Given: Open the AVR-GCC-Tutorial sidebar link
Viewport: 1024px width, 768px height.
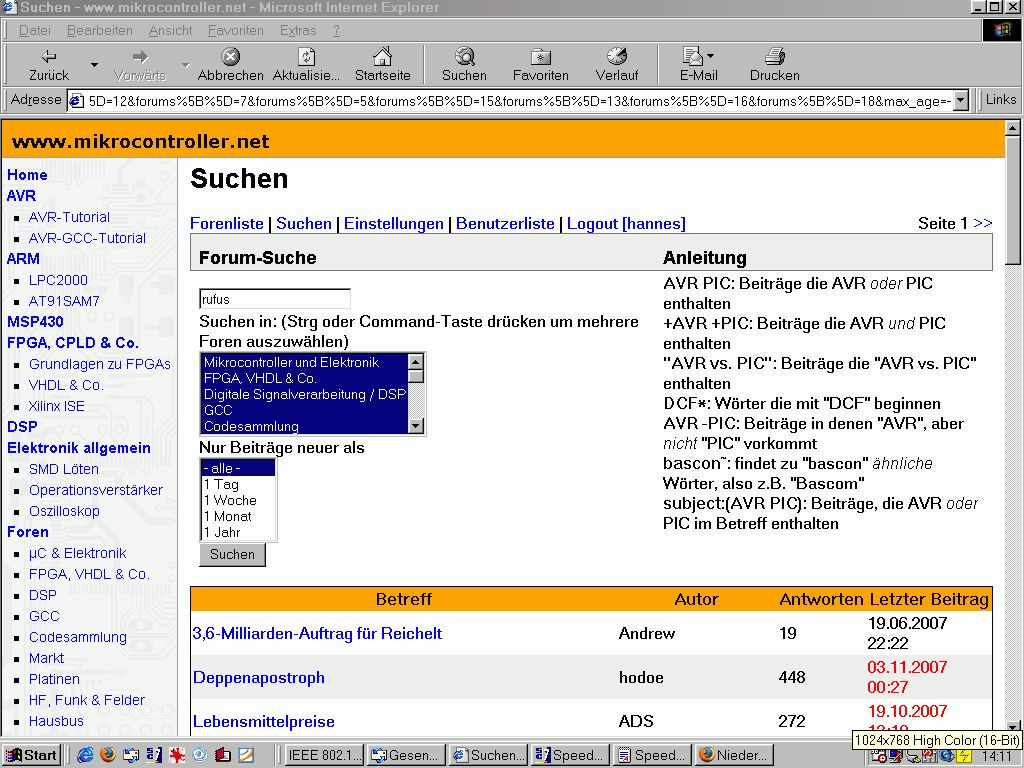Looking at the screenshot, I should coord(87,238).
